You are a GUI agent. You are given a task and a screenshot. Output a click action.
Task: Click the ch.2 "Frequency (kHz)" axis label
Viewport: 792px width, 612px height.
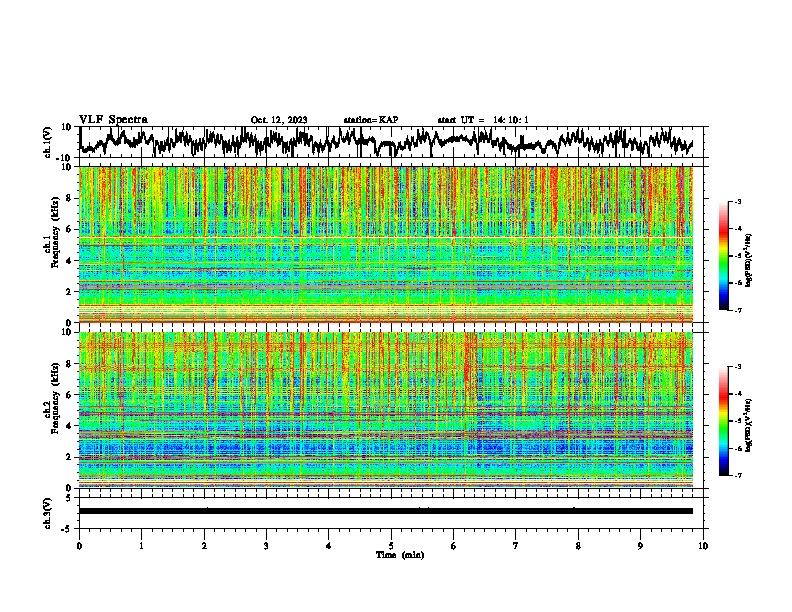55,398
